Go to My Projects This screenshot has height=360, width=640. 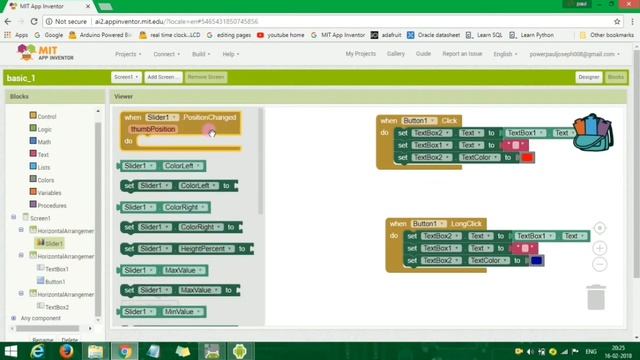(x=360, y=53)
